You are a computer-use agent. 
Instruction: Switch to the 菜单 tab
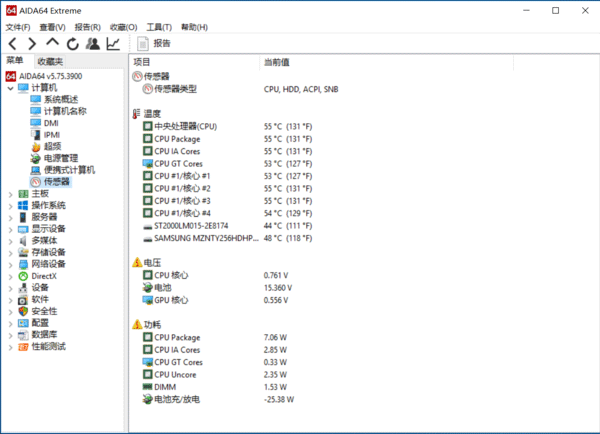15,60
